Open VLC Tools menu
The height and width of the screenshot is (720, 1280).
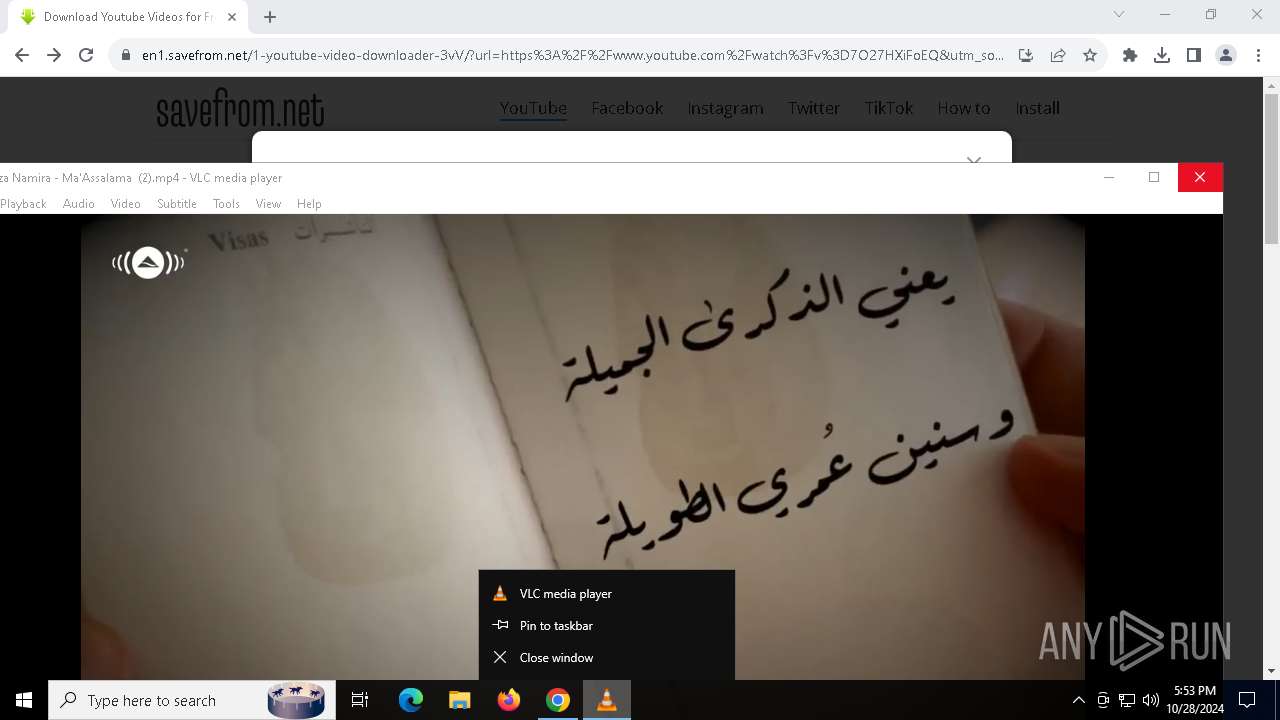point(226,203)
